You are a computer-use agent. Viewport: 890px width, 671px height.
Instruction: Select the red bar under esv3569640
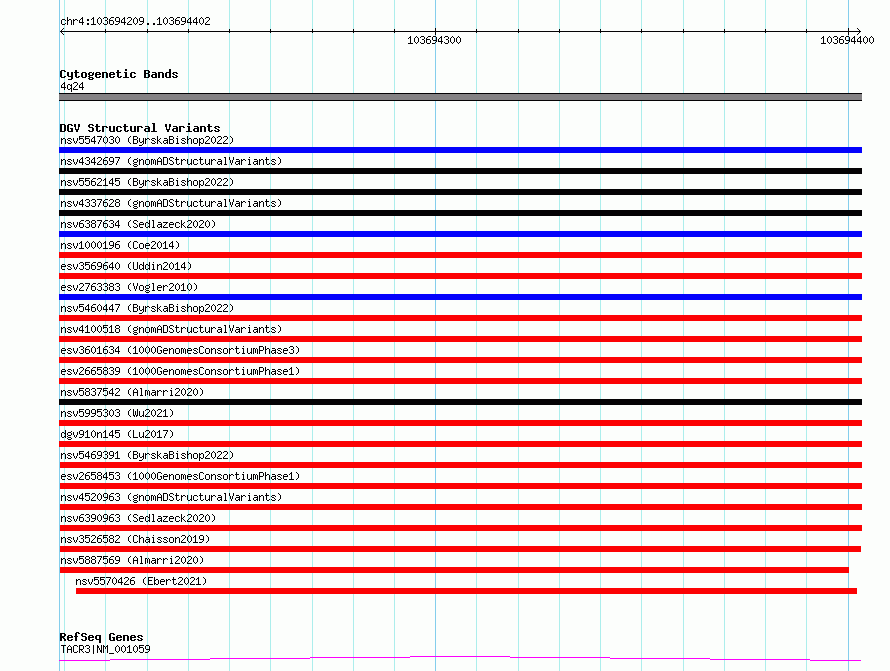(460, 276)
